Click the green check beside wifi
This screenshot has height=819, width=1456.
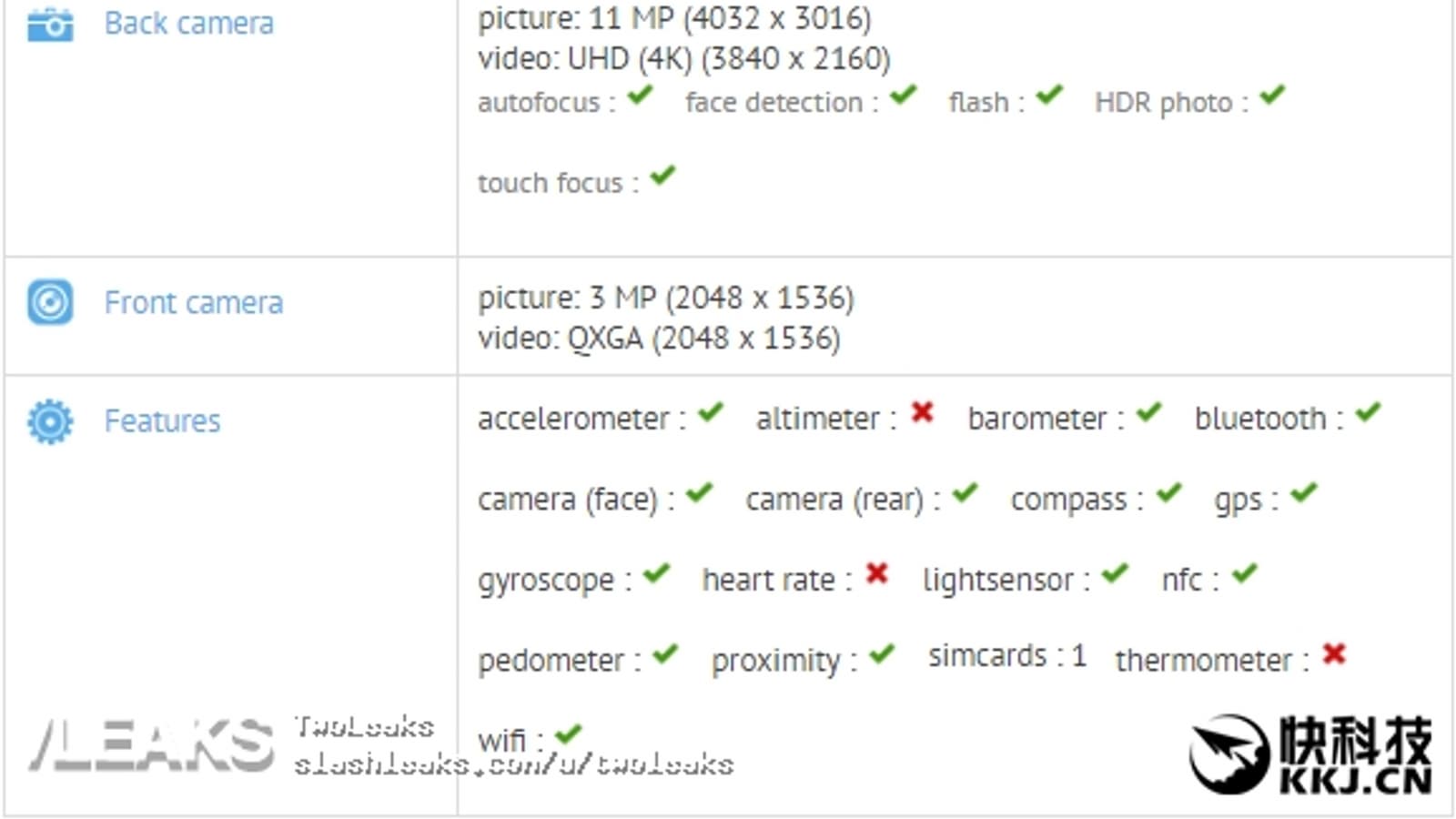(569, 733)
